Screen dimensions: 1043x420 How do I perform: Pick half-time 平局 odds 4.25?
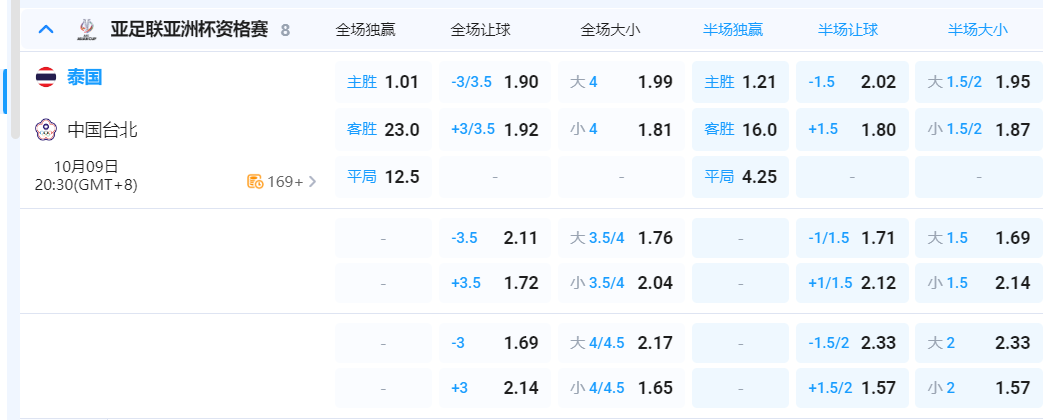click(740, 177)
